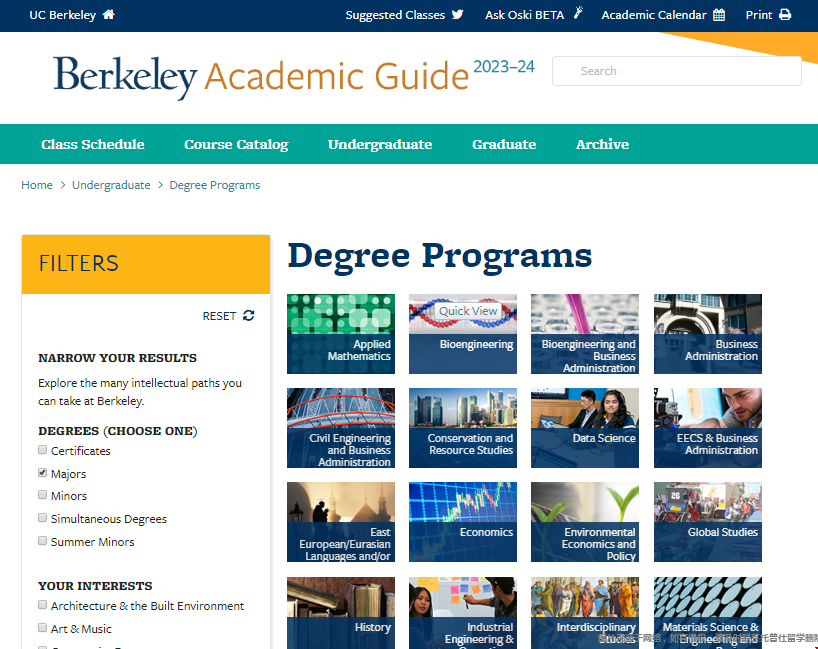The height and width of the screenshot is (649, 818).
Task: Tick the Simultaneous Degrees checkbox
Action: click(43, 518)
